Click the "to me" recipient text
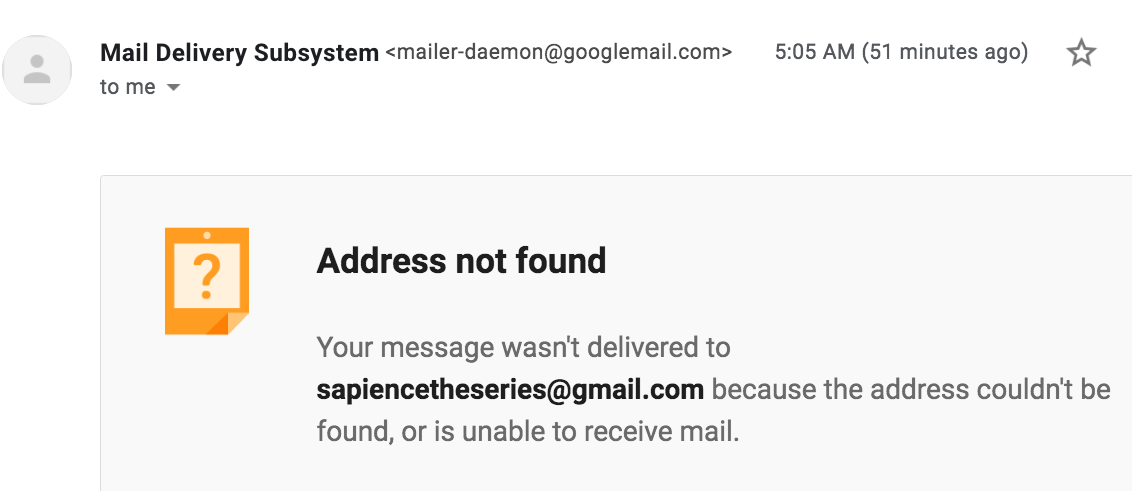 click(x=128, y=87)
